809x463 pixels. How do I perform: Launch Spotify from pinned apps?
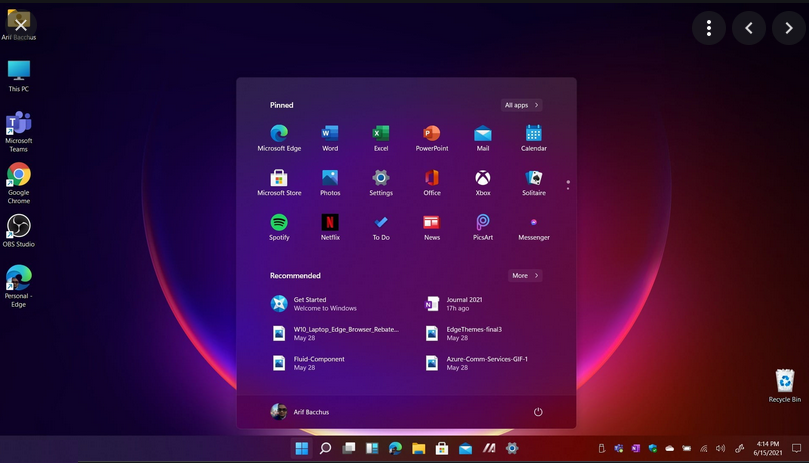point(279,227)
